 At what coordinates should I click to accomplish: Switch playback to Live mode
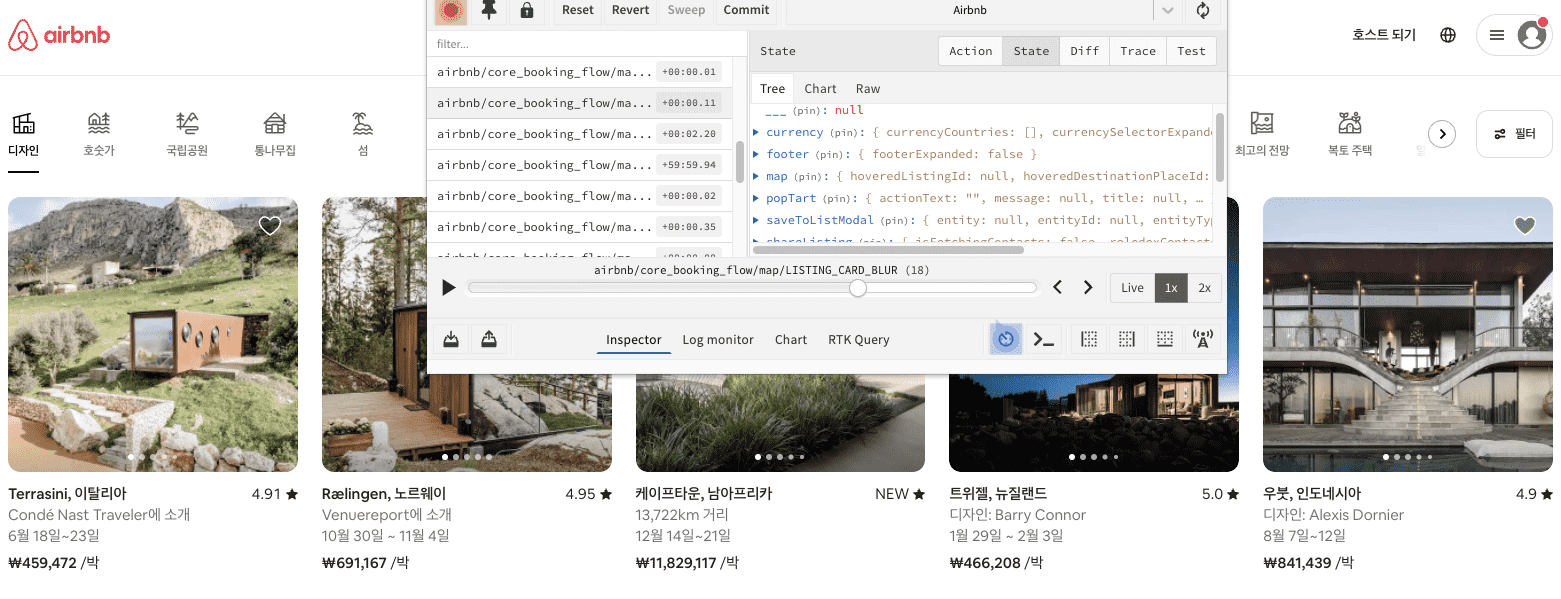click(x=1132, y=288)
